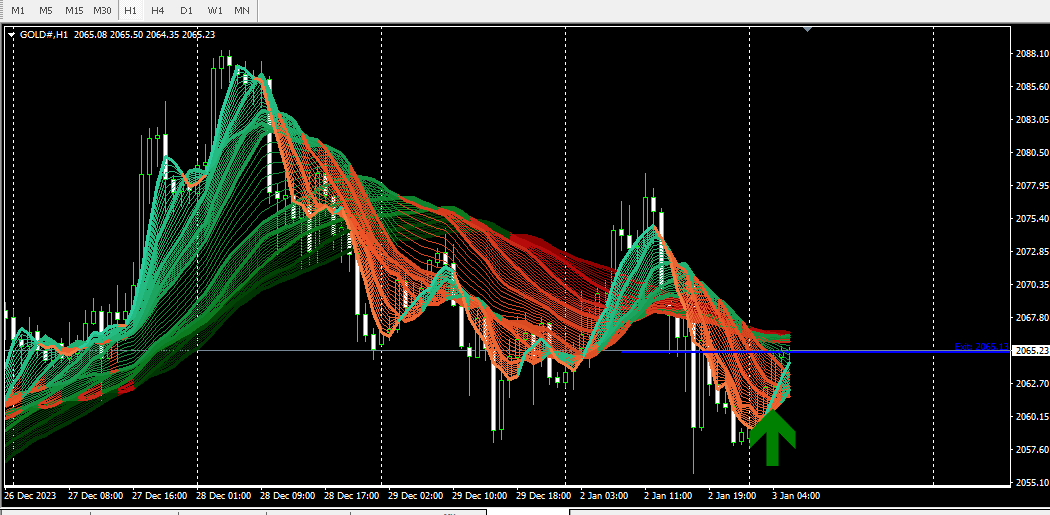
Task: Select the green up arrow signal
Action: coord(772,438)
